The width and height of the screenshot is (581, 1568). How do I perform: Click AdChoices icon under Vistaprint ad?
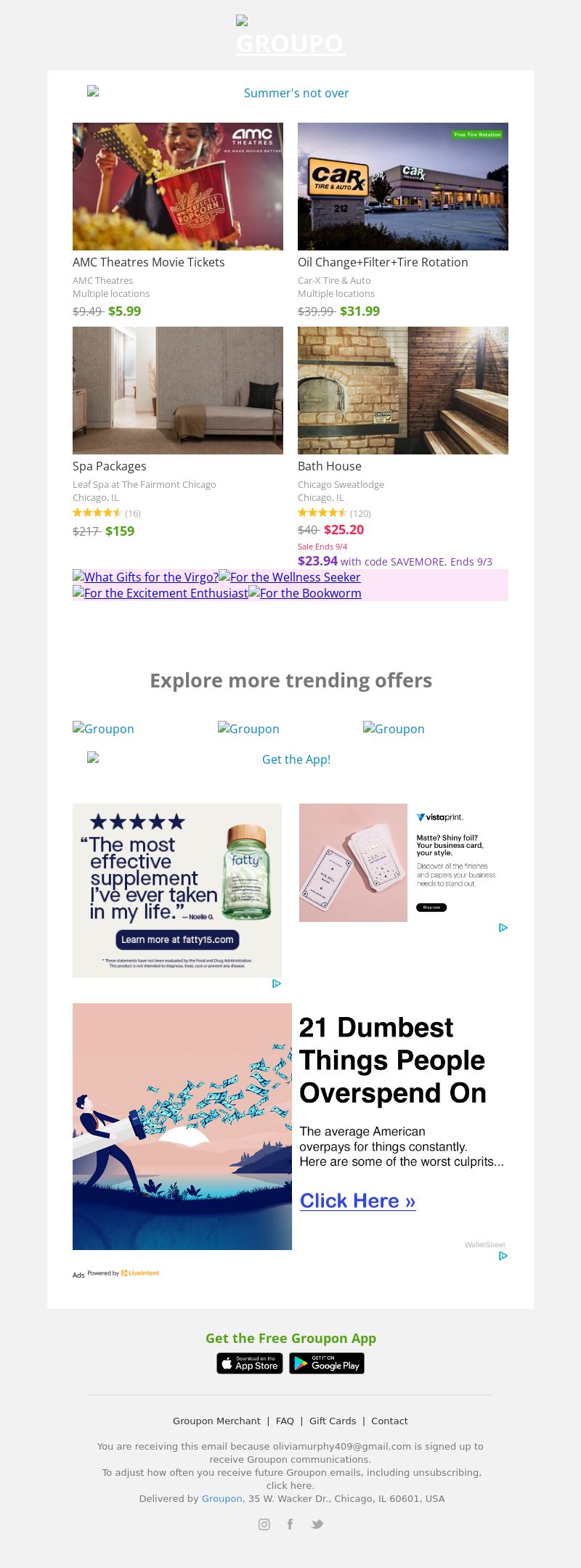[503, 928]
